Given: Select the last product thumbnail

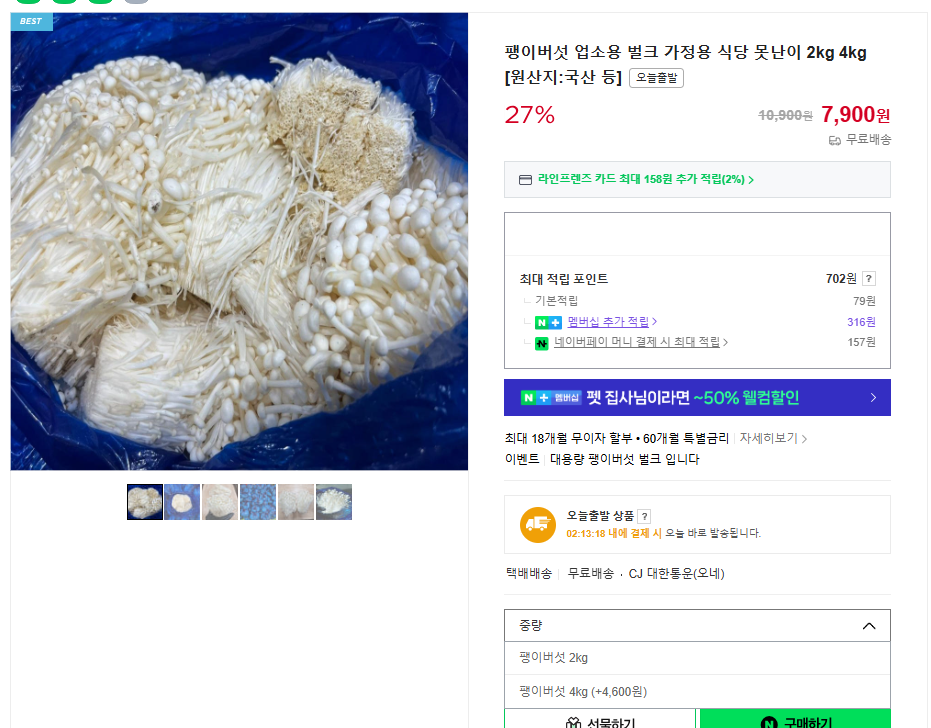Looking at the screenshot, I should point(334,502).
